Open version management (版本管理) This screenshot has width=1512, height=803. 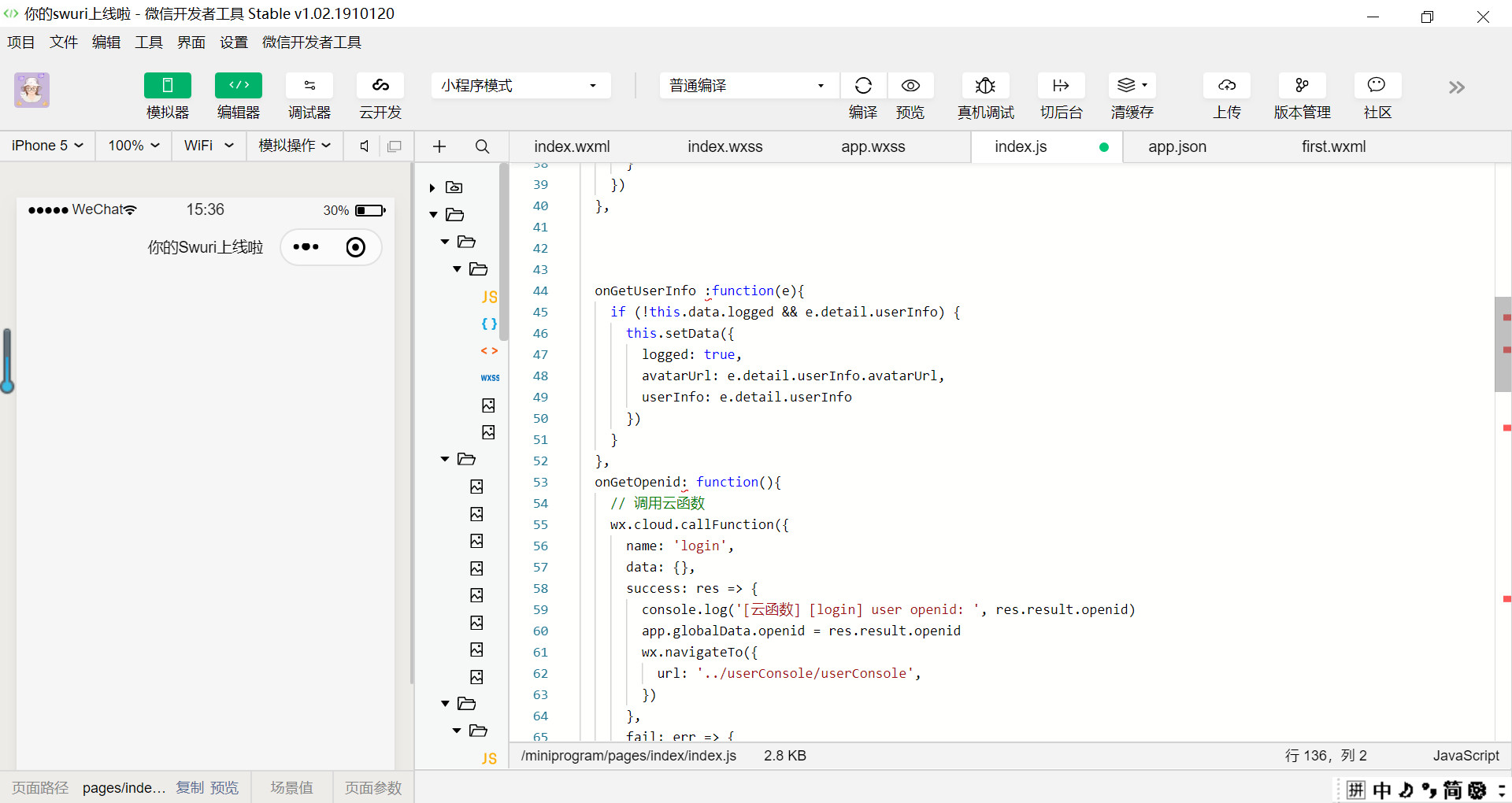(x=1302, y=86)
